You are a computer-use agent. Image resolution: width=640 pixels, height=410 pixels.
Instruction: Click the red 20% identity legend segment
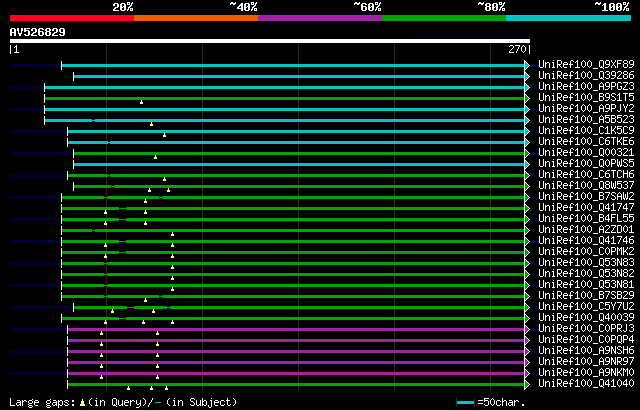[x=71, y=18]
